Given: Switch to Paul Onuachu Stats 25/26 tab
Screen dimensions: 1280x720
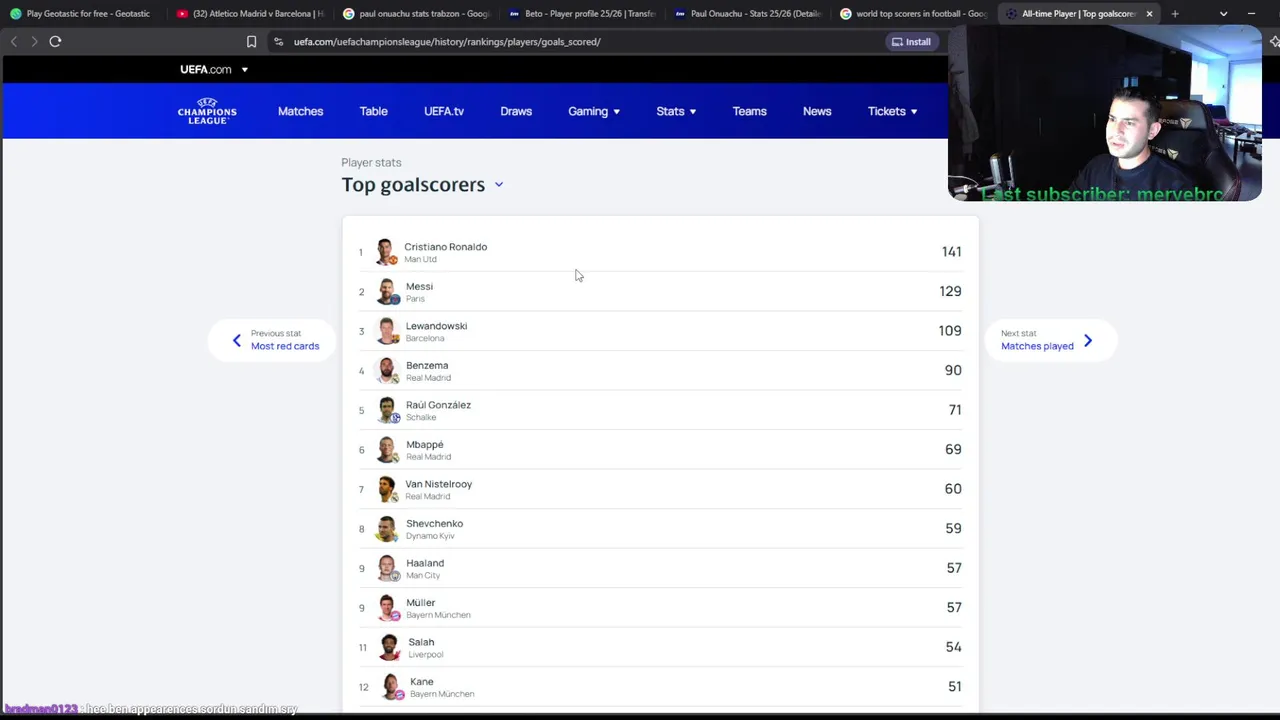Looking at the screenshot, I should [x=748, y=14].
